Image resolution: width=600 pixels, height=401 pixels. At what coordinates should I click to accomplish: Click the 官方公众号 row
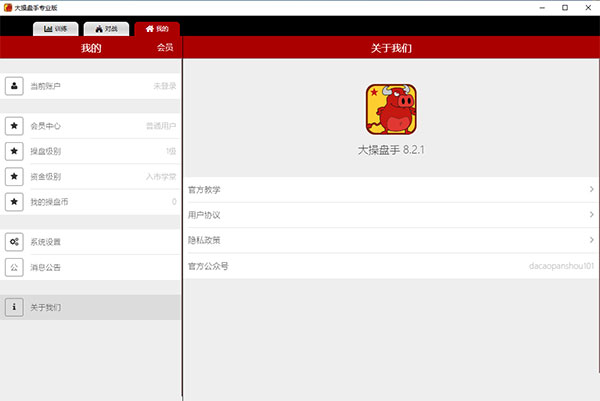391,266
